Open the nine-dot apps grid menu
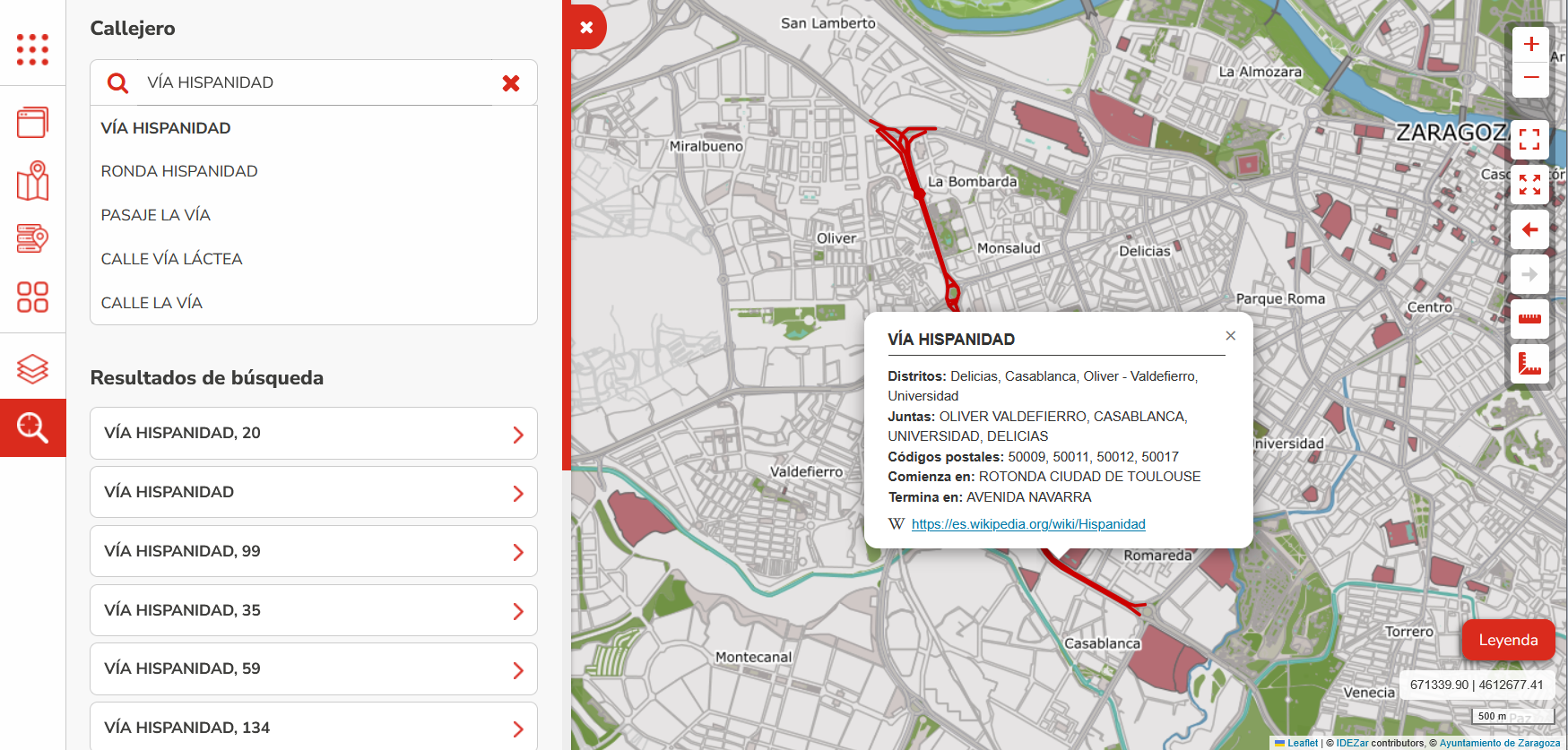Viewport: 1568px width, 750px height. 32,50
